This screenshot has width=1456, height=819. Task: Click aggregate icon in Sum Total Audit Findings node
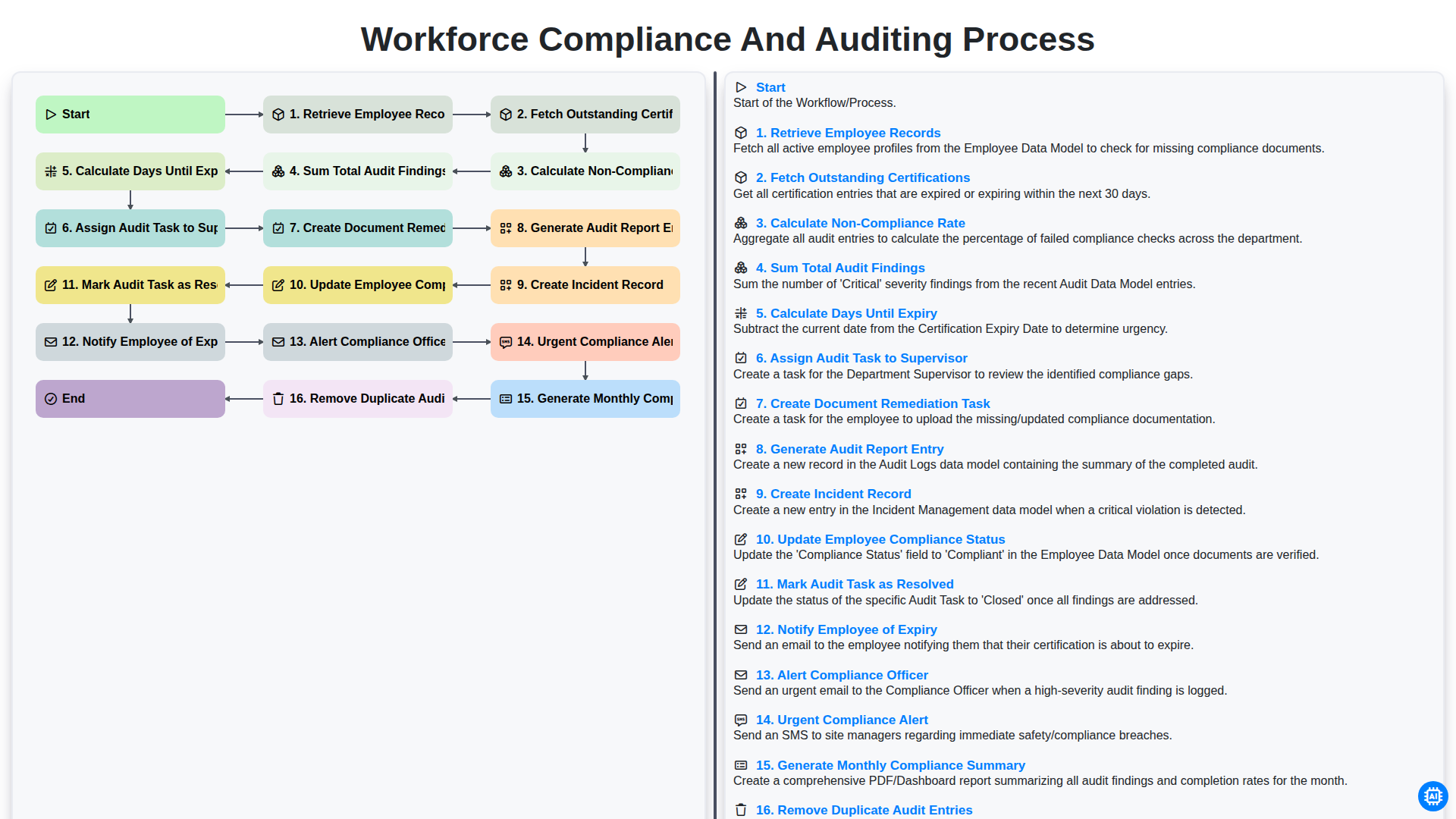278,171
